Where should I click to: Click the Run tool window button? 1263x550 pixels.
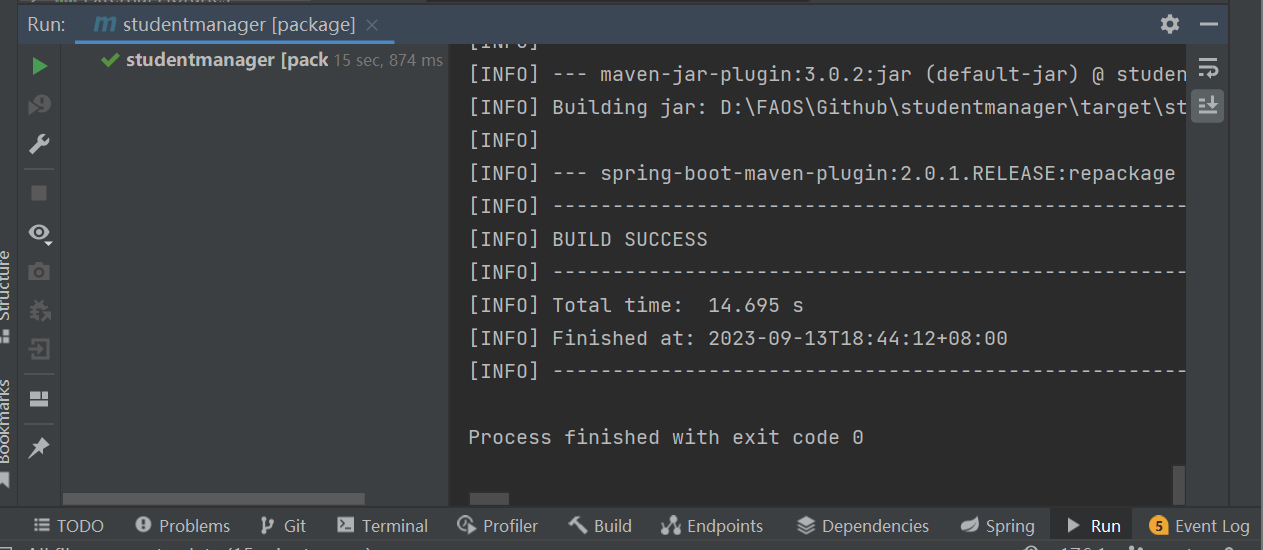[1093, 526]
